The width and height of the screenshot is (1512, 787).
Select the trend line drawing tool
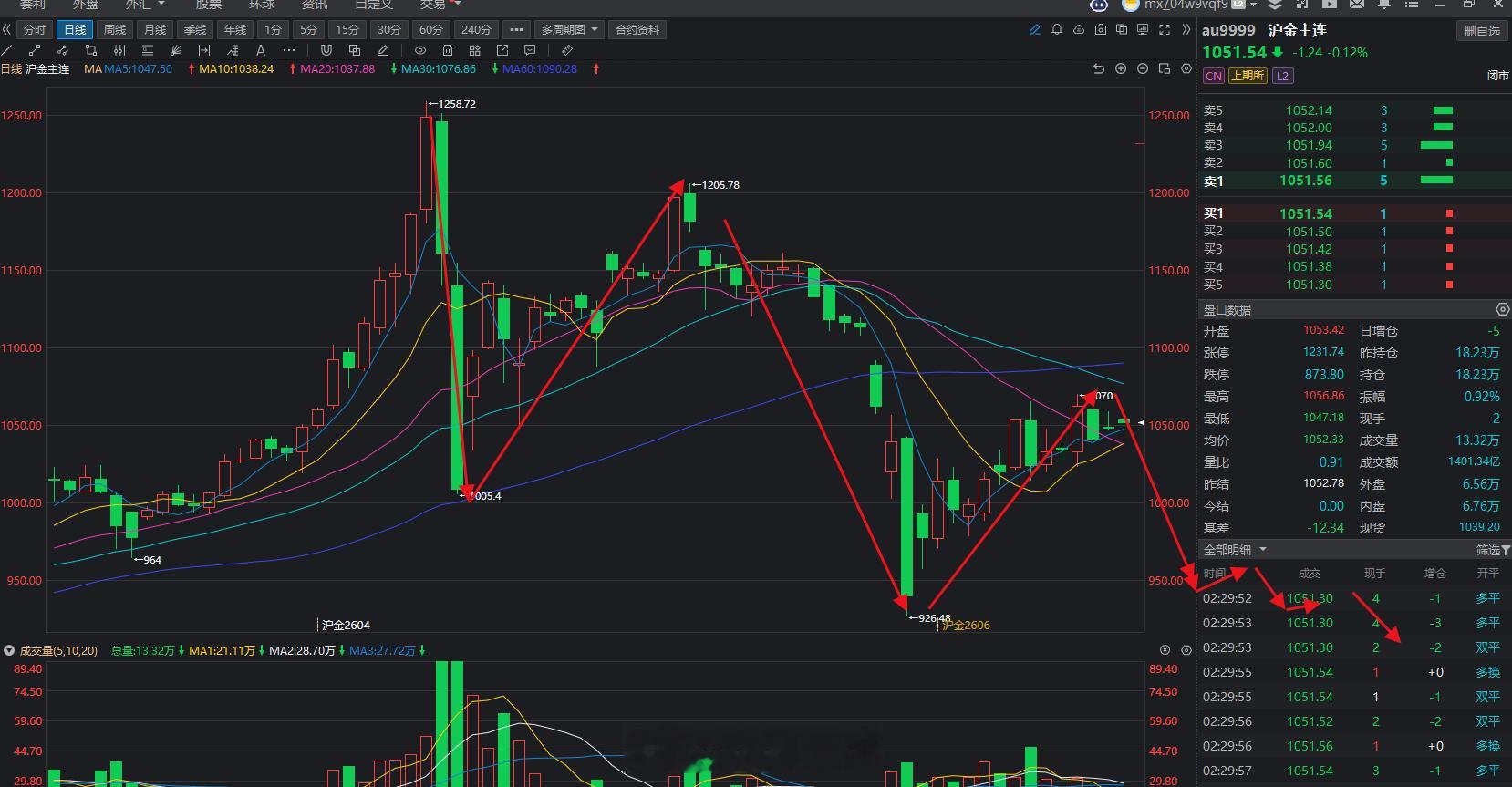(x=7, y=50)
